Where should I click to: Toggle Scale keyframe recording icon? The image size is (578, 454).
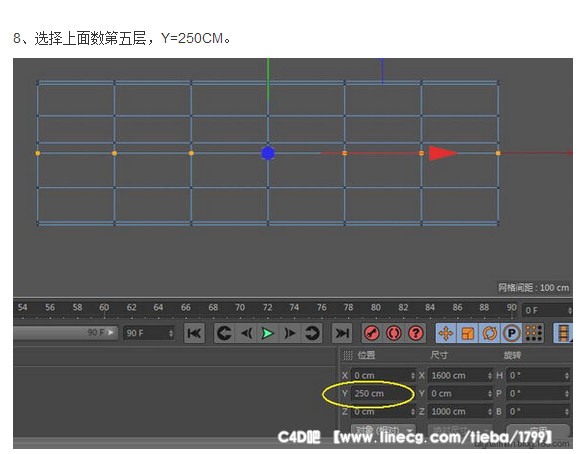(468, 333)
